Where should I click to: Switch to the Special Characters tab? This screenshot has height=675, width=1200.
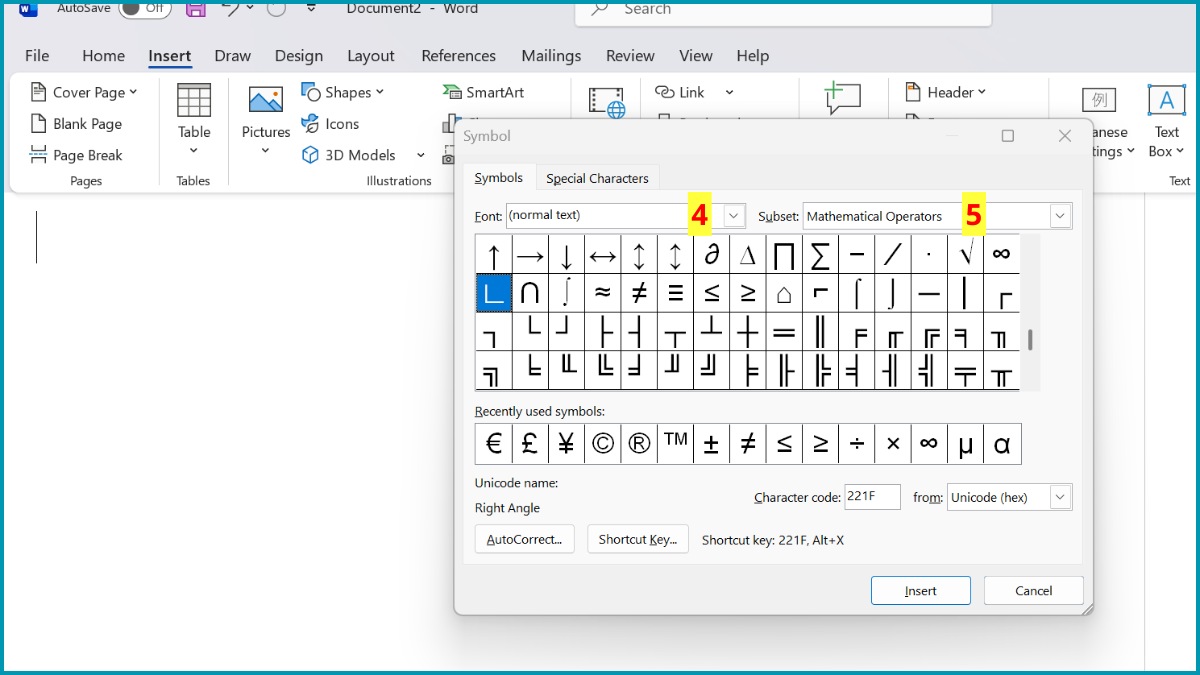pos(597,178)
